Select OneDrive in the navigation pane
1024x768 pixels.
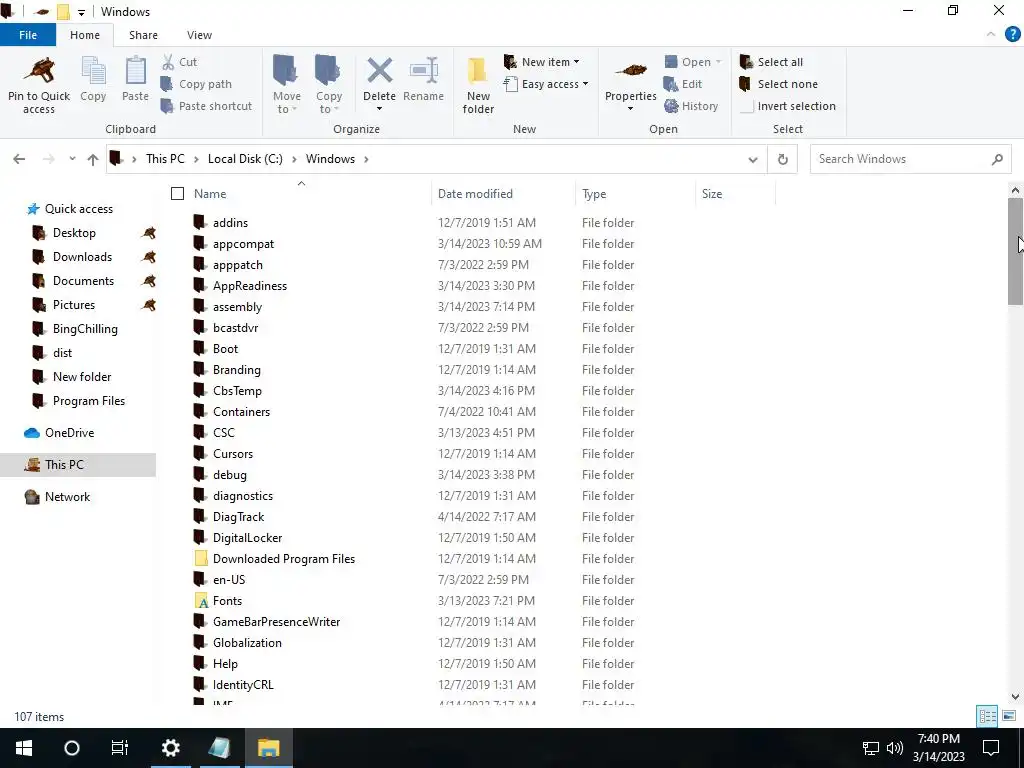[x=69, y=433]
